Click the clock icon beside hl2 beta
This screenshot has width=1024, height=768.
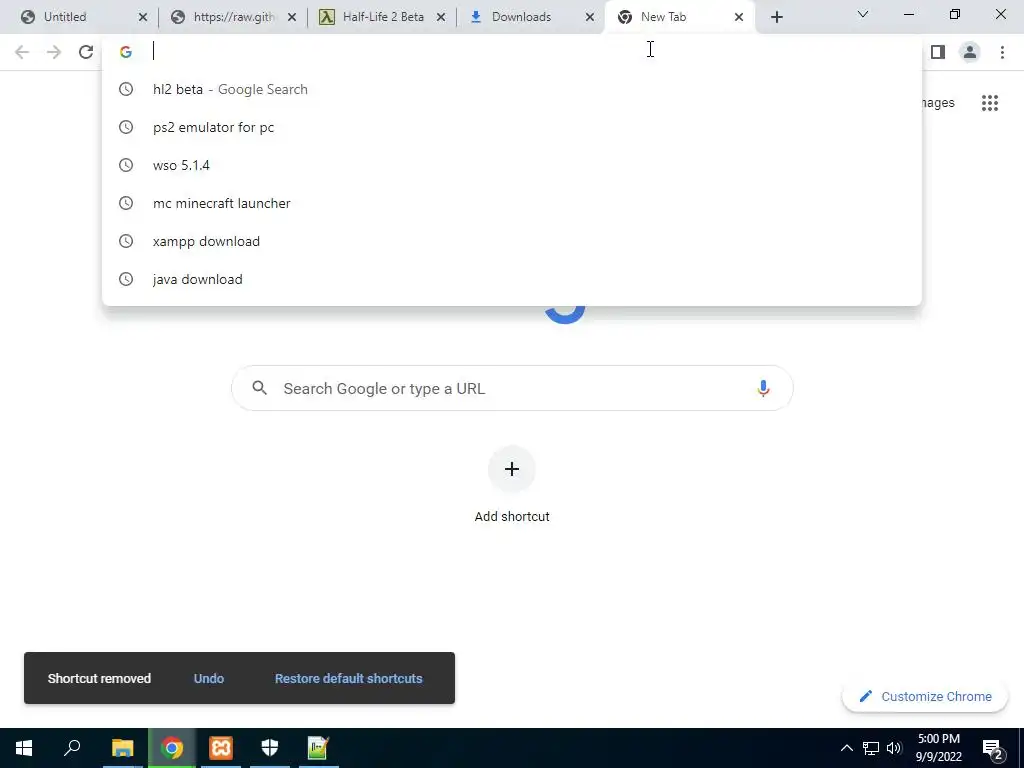tap(126, 89)
